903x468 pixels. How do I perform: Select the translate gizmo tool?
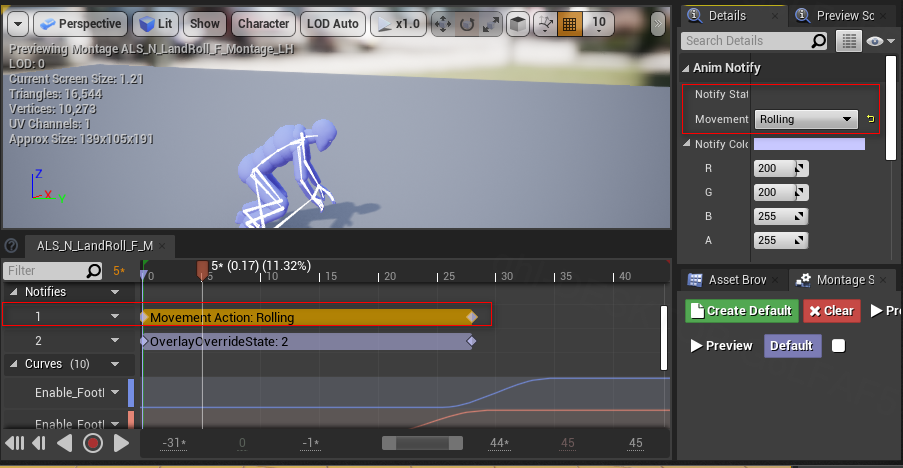point(442,23)
